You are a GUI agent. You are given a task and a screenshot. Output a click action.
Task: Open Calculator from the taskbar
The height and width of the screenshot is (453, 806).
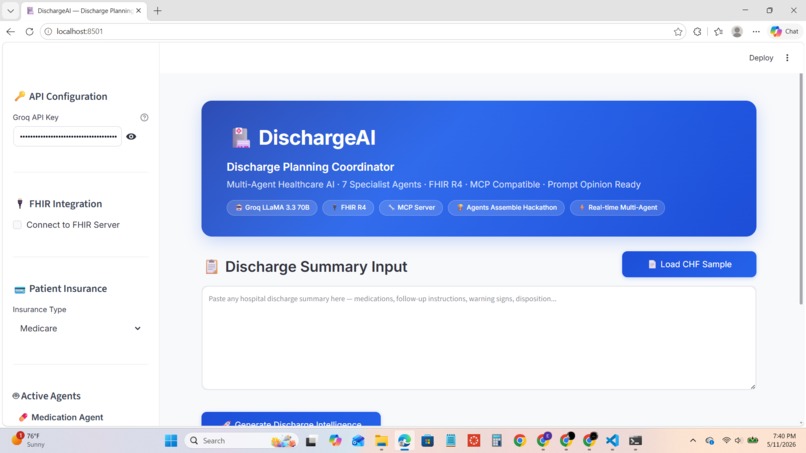pyautogui.click(x=497, y=441)
